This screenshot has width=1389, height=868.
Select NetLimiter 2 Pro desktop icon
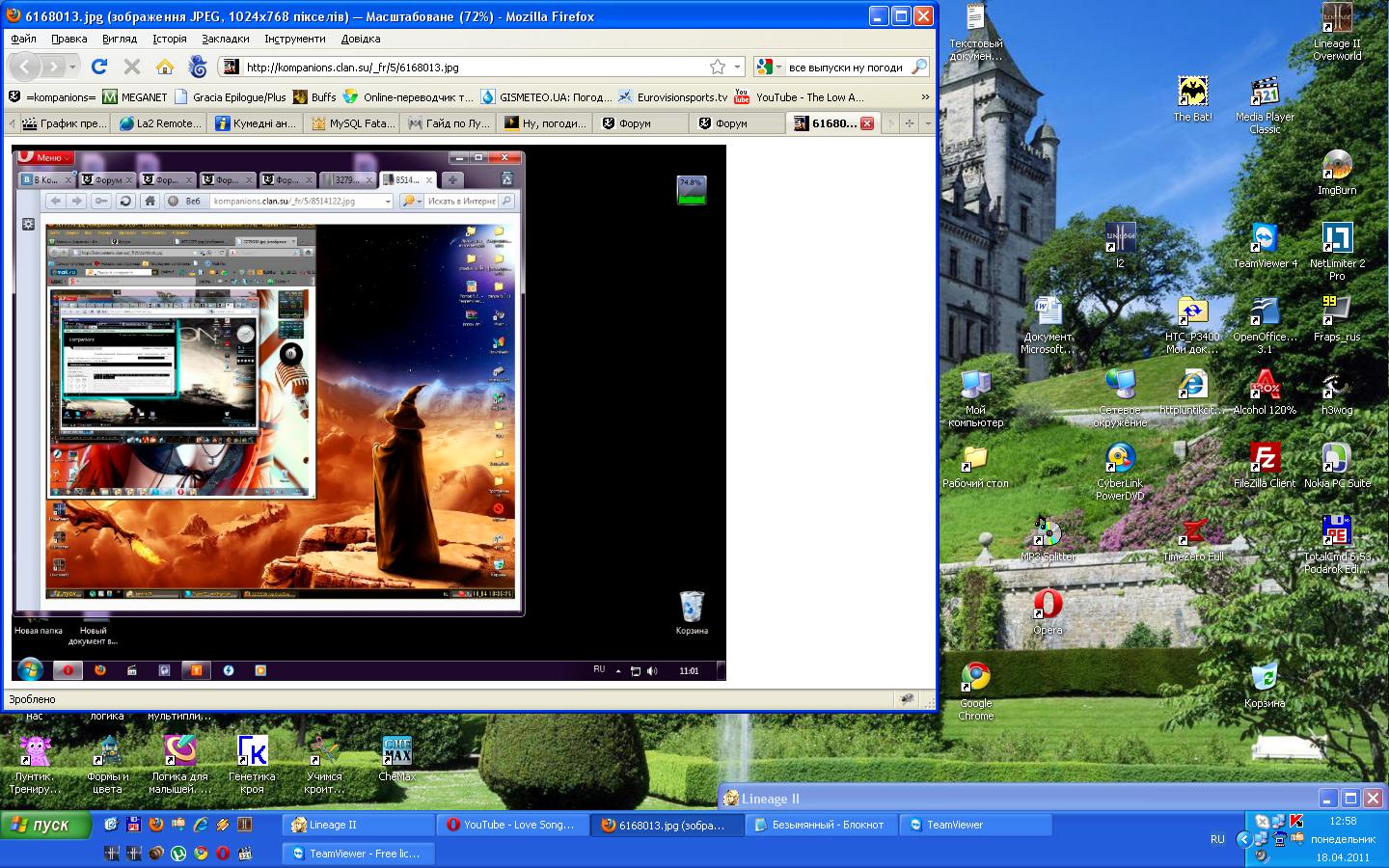1337,252
